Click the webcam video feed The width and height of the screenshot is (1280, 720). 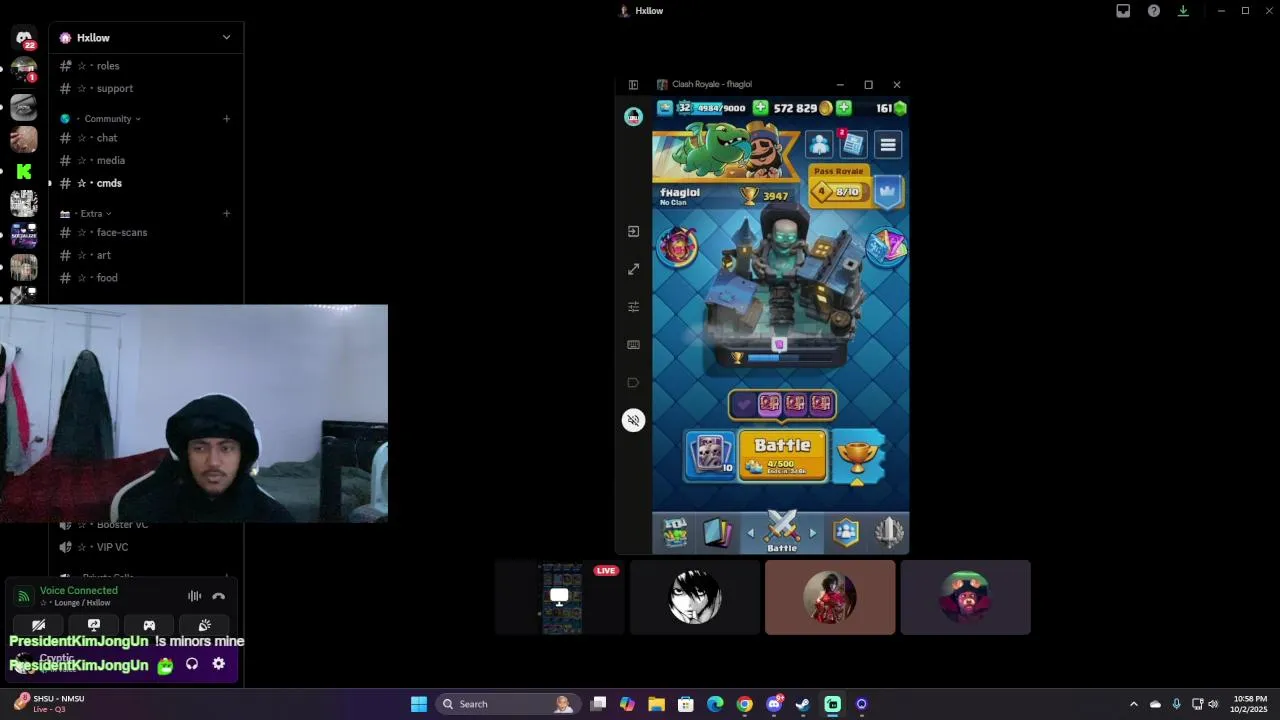click(x=194, y=414)
